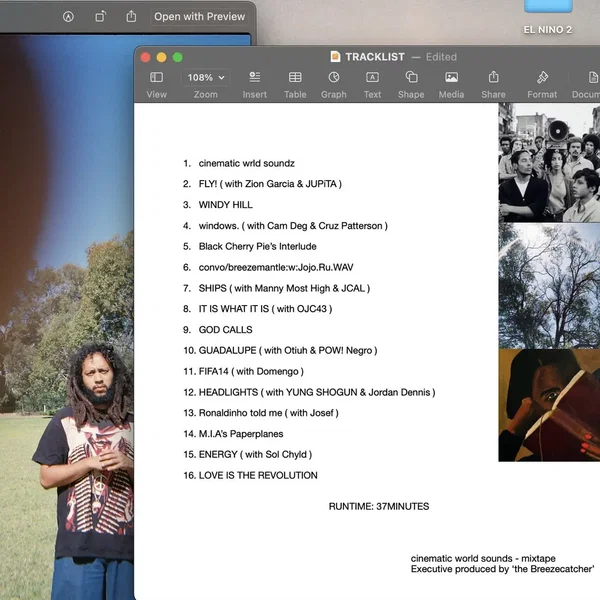
Task: Click the RUNTIME: 37MINUTES text
Action: pos(378,507)
